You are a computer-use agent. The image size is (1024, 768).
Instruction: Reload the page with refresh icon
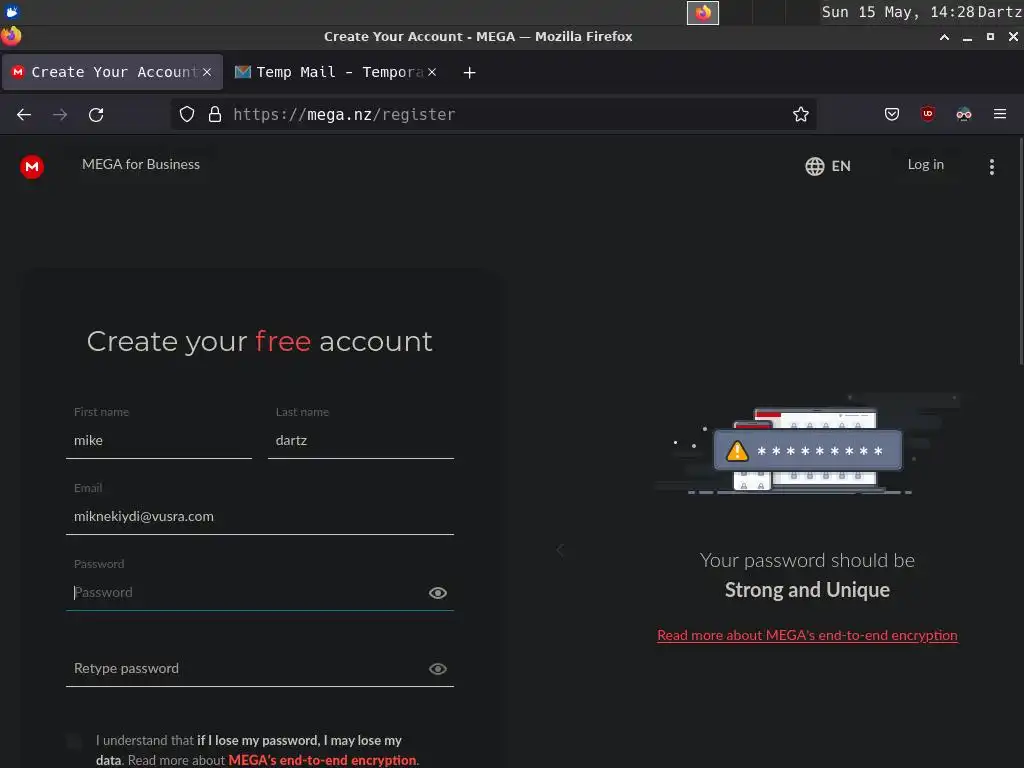click(96, 115)
